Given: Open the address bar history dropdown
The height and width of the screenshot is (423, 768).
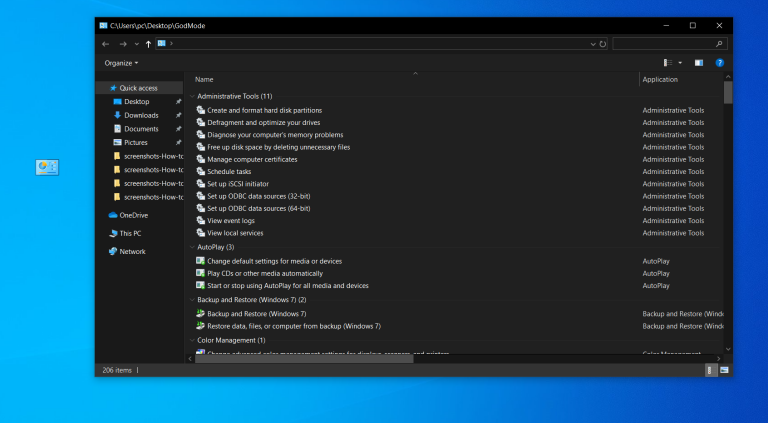Looking at the screenshot, I should [x=592, y=44].
